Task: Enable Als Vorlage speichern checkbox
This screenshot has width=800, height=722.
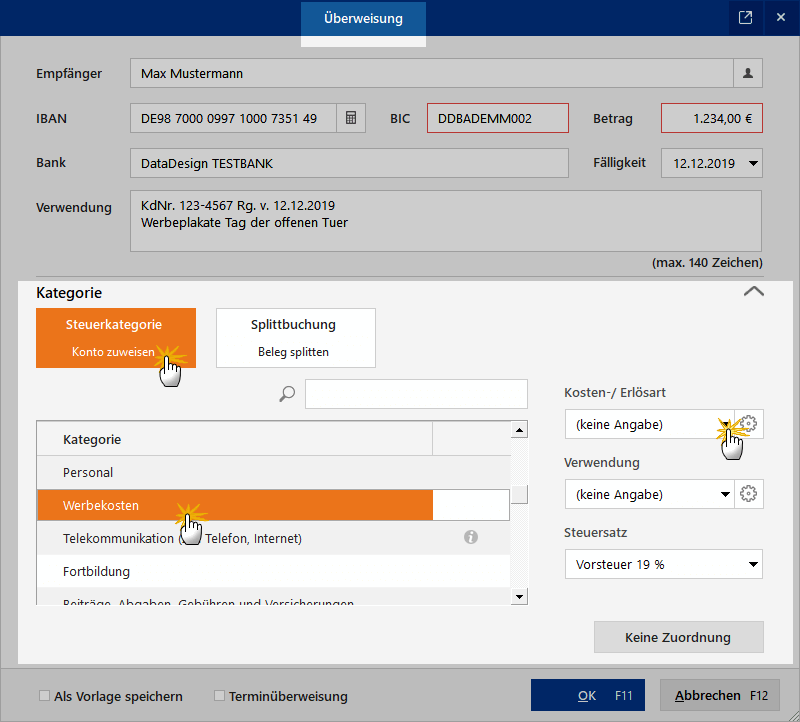Action: pos(44,695)
